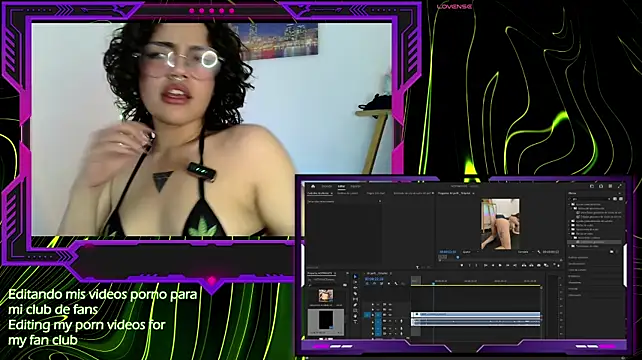Select the first clip thumbnail in Project panel
This screenshot has height=360, width=642.
coord(326,295)
